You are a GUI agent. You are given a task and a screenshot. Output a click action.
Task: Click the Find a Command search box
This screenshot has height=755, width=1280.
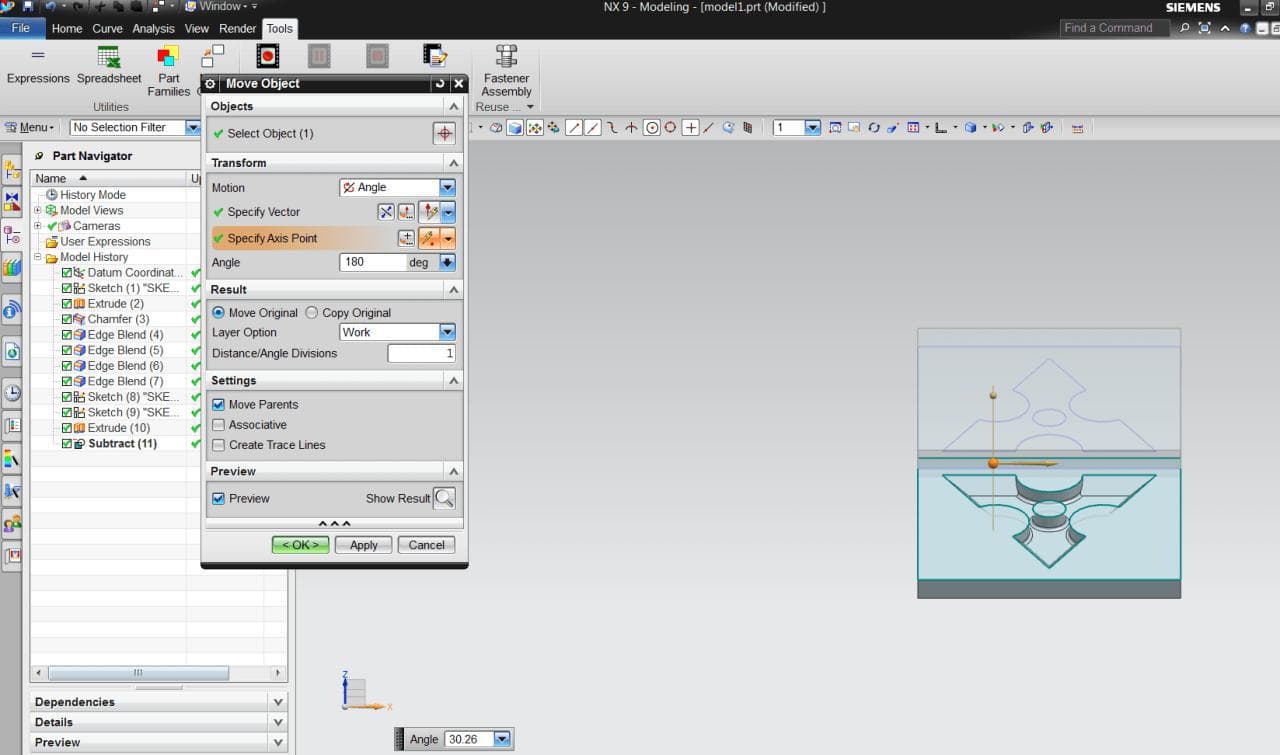(x=1115, y=28)
